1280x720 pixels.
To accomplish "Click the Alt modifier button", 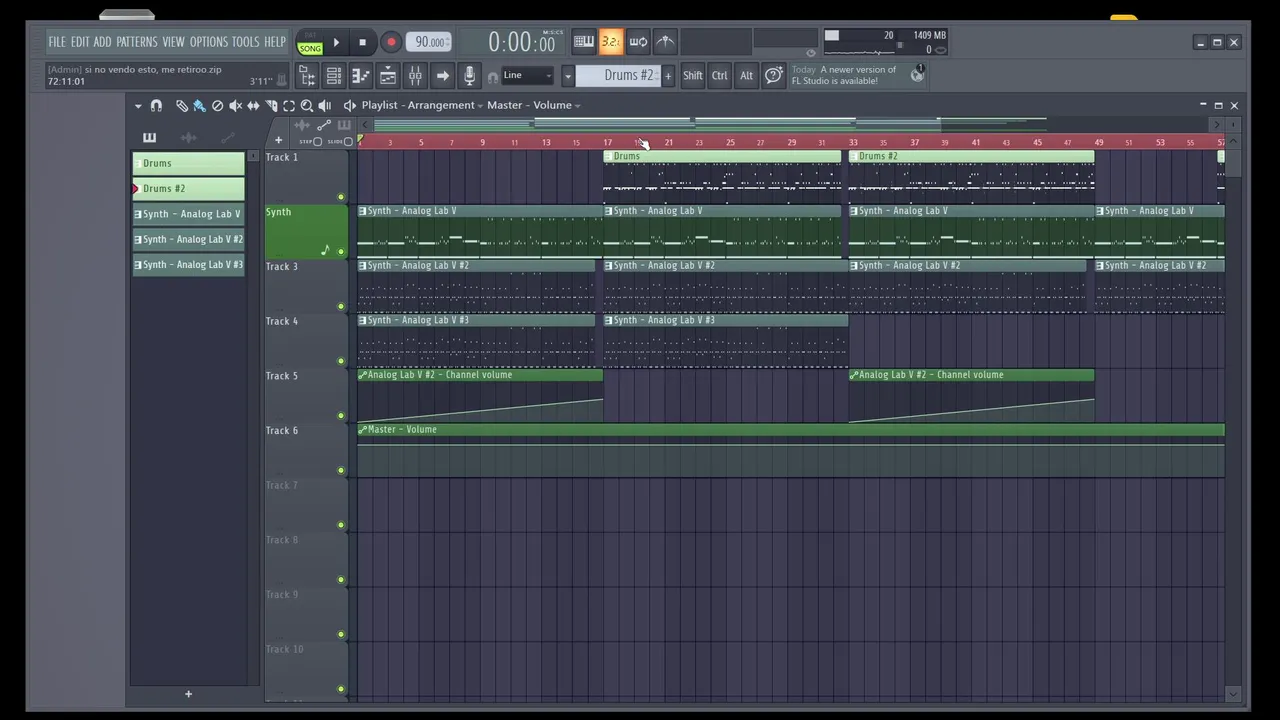I will click(746, 76).
